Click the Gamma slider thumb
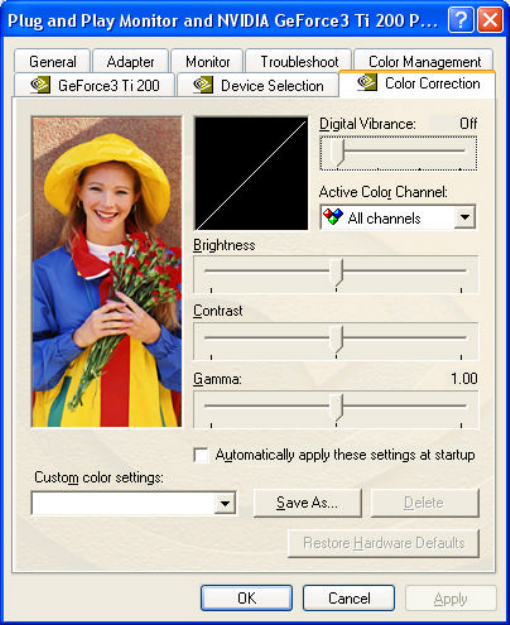The width and height of the screenshot is (510, 625). (x=337, y=407)
